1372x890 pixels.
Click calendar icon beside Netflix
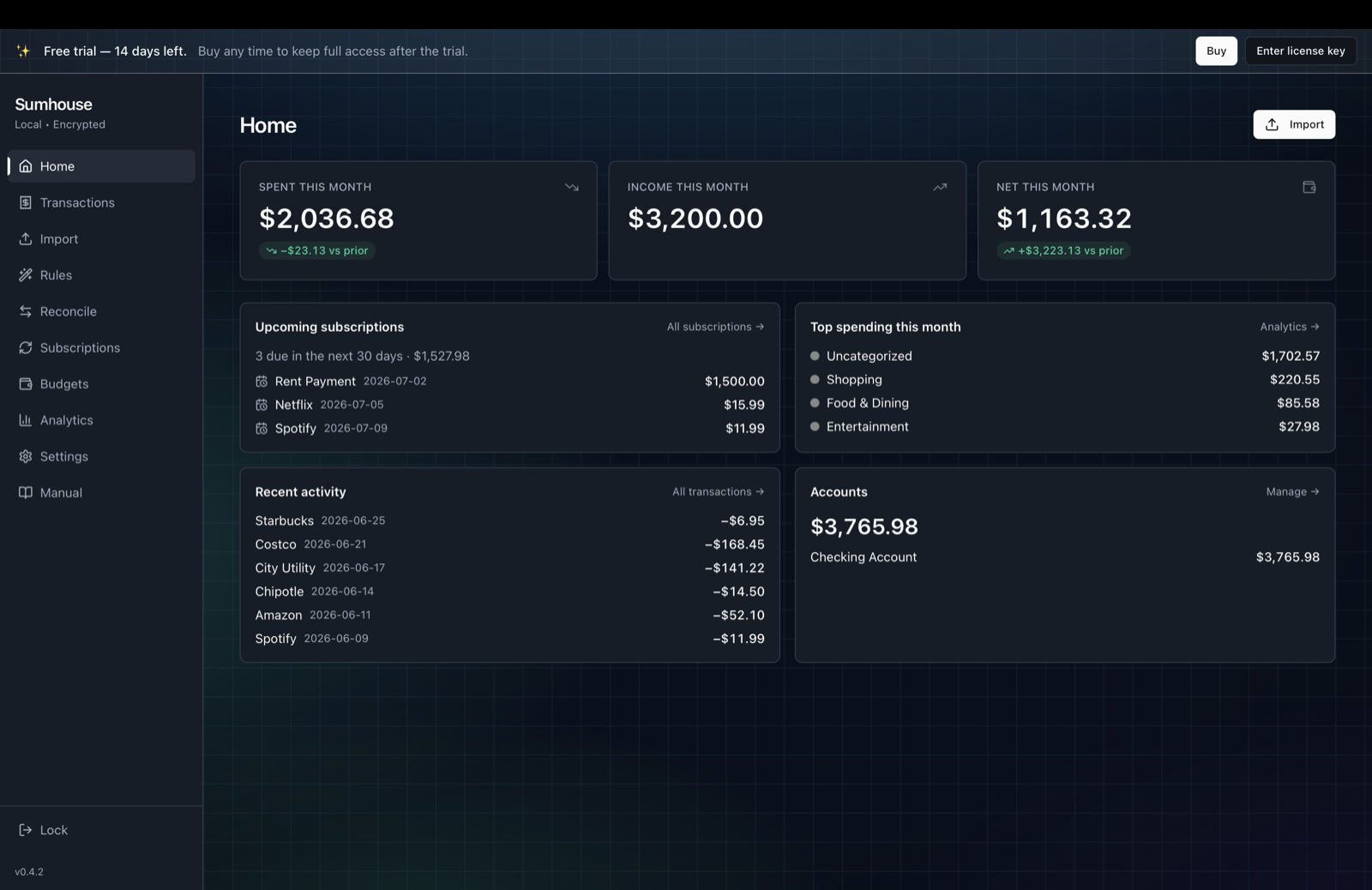(262, 405)
